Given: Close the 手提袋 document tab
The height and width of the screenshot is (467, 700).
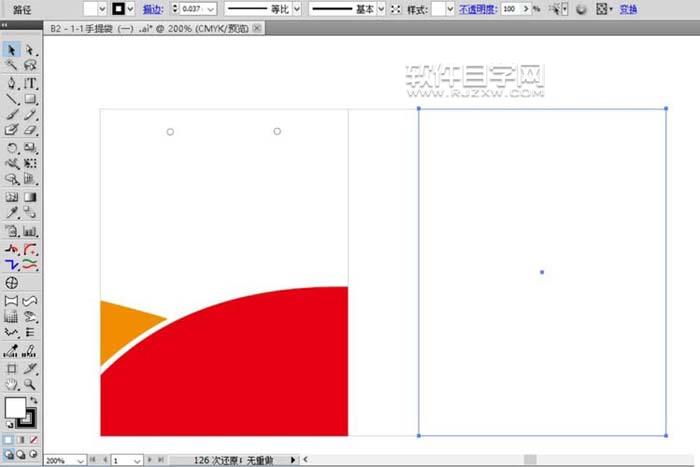Looking at the screenshot, I should (257, 28).
